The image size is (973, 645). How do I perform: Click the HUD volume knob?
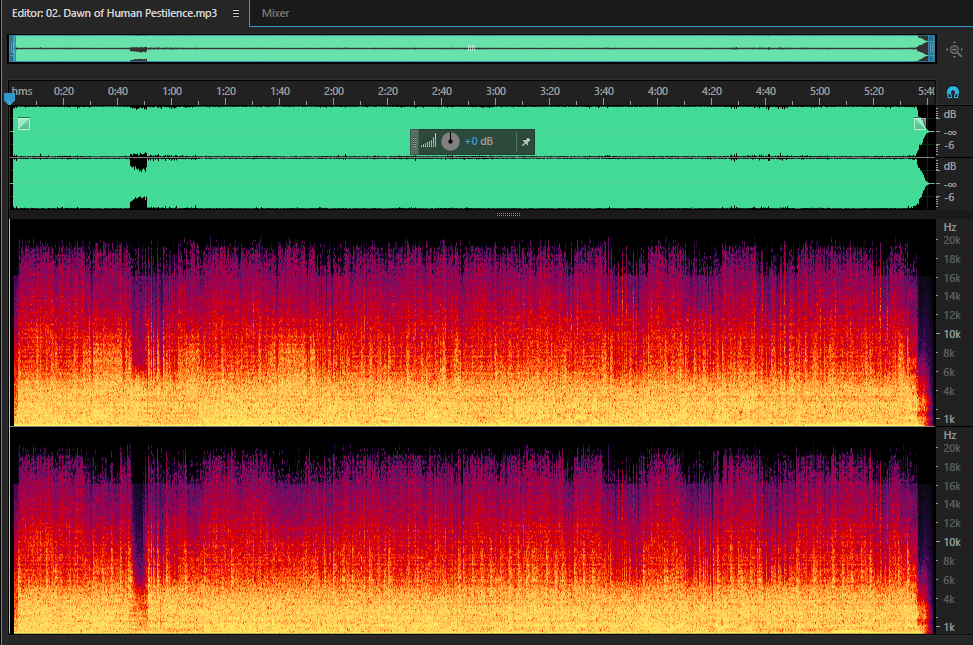451,142
